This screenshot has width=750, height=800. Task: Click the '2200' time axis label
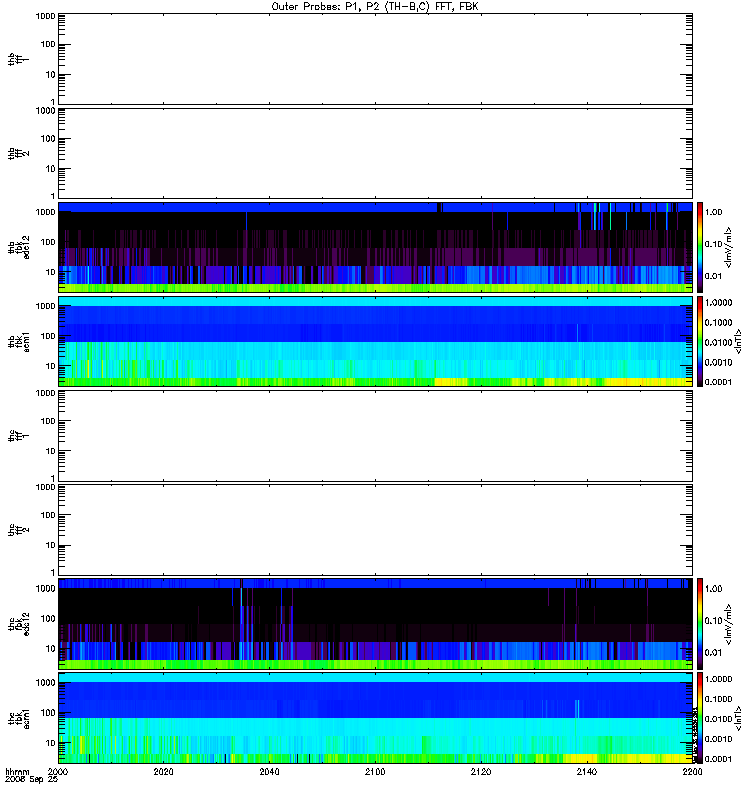(x=692, y=772)
